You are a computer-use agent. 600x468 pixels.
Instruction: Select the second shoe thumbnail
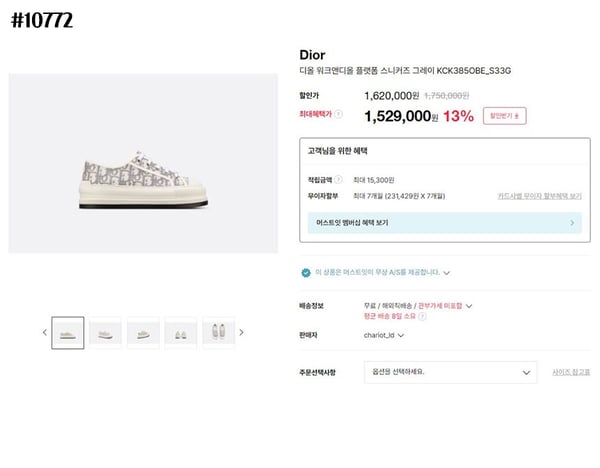click(x=105, y=332)
